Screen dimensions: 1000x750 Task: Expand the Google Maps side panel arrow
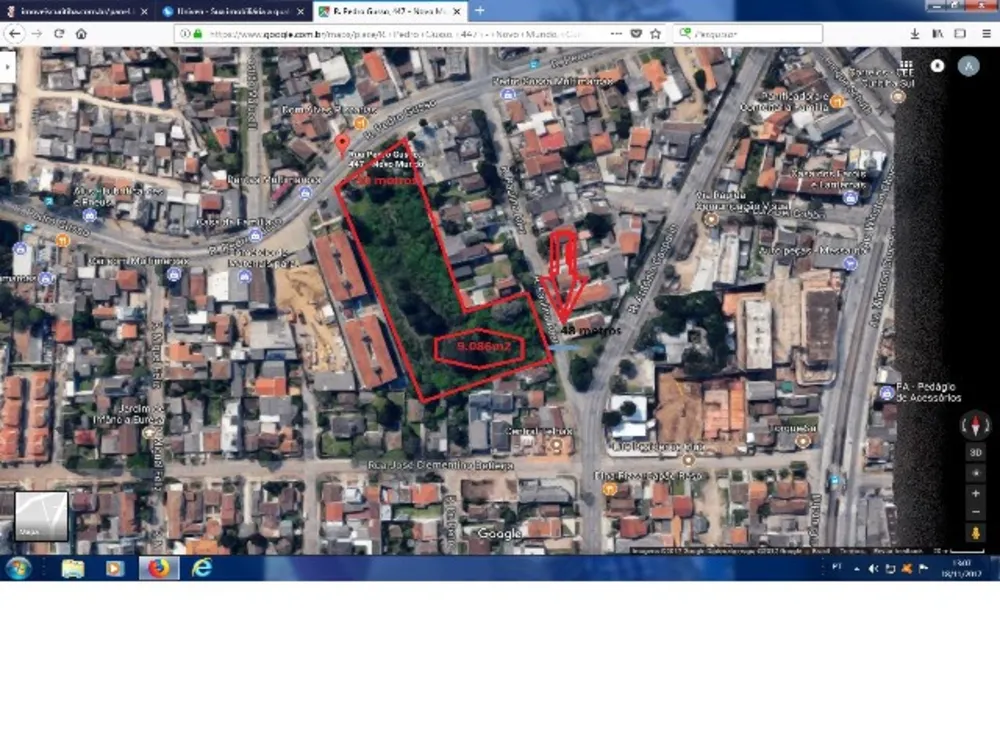[x=7, y=66]
